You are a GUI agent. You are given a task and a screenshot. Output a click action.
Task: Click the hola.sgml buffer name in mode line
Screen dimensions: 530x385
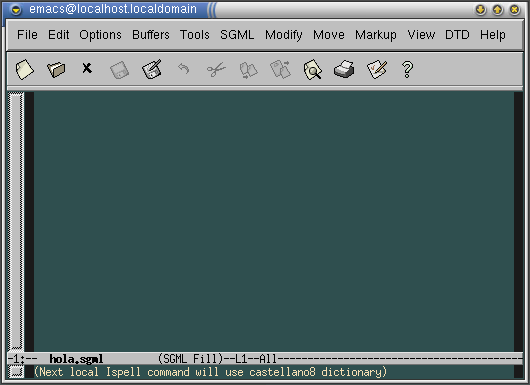click(76, 359)
